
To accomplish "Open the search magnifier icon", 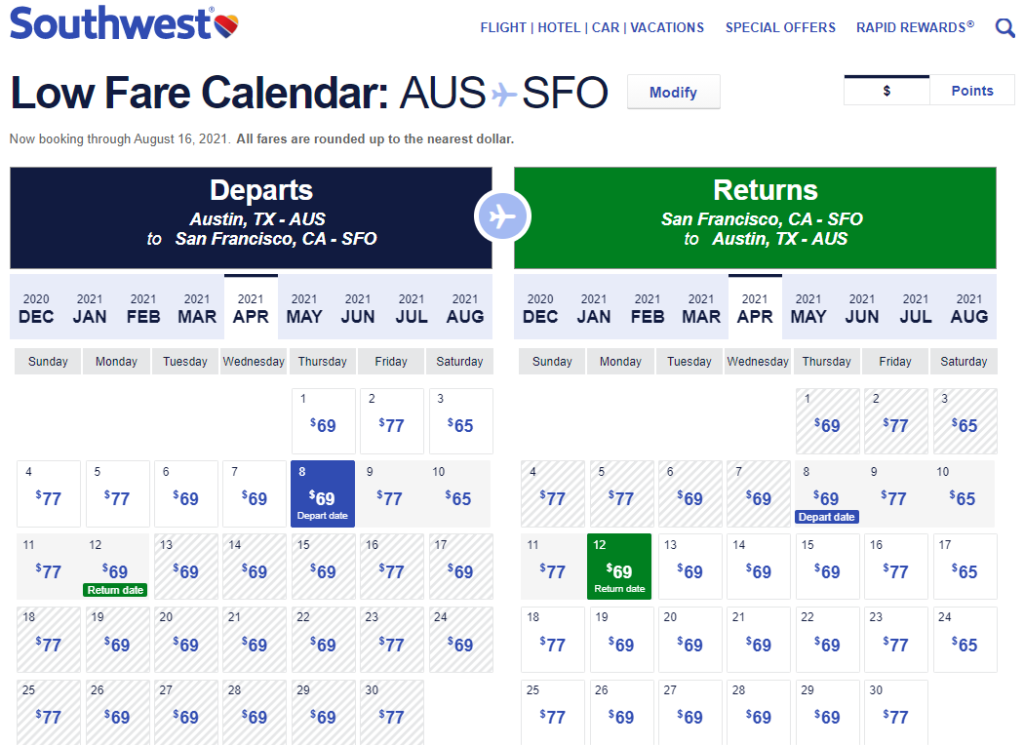I will (1004, 27).
